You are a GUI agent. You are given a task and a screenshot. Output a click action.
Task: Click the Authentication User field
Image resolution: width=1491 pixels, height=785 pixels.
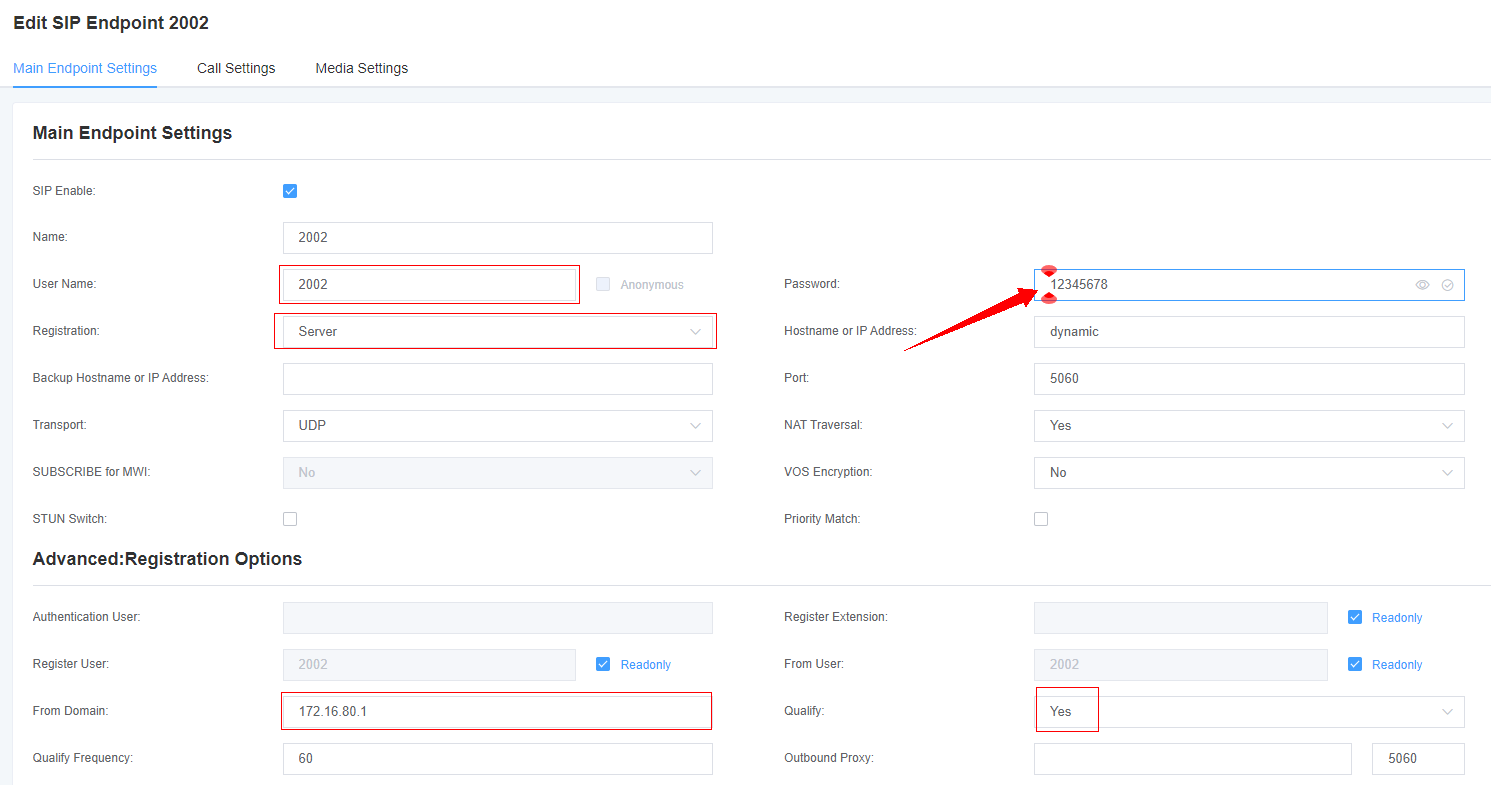coord(498,617)
